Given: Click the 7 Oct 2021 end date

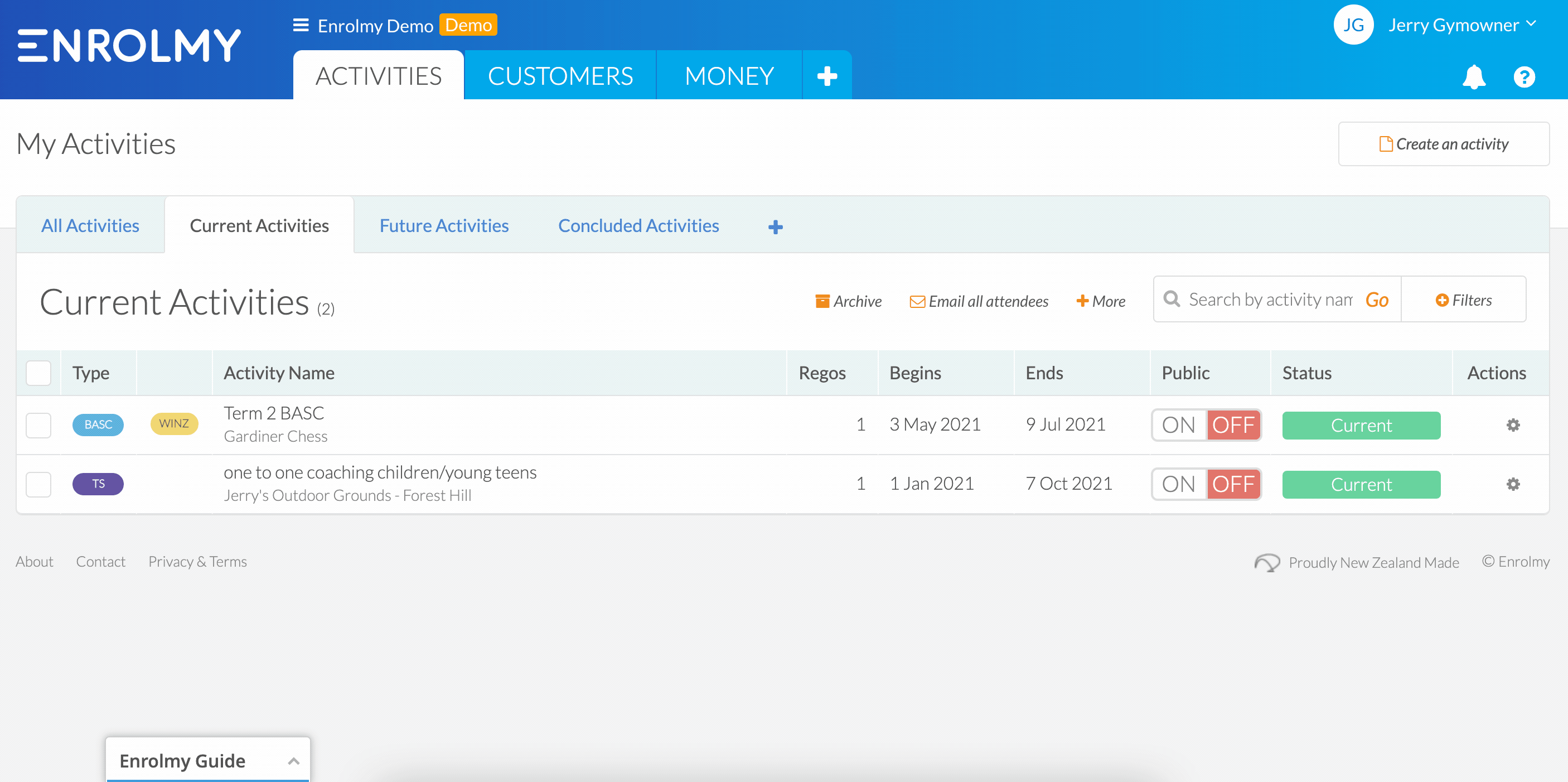Looking at the screenshot, I should (1069, 483).
